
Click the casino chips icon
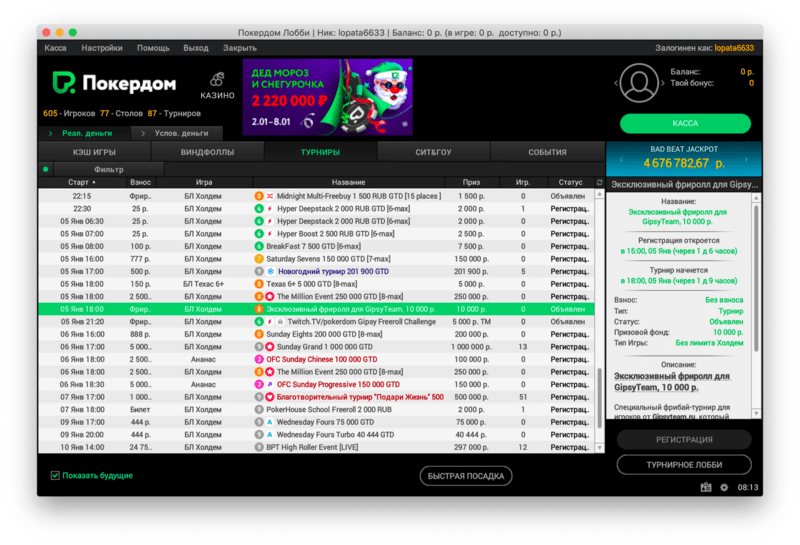[218, 79]
